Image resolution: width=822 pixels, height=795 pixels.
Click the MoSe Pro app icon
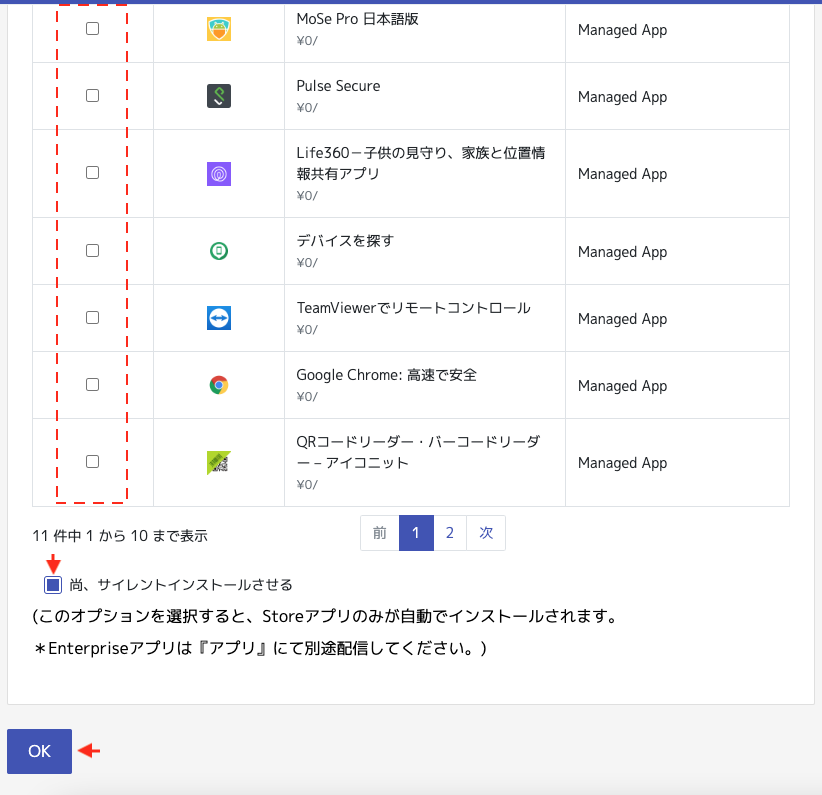pos(219,29)
